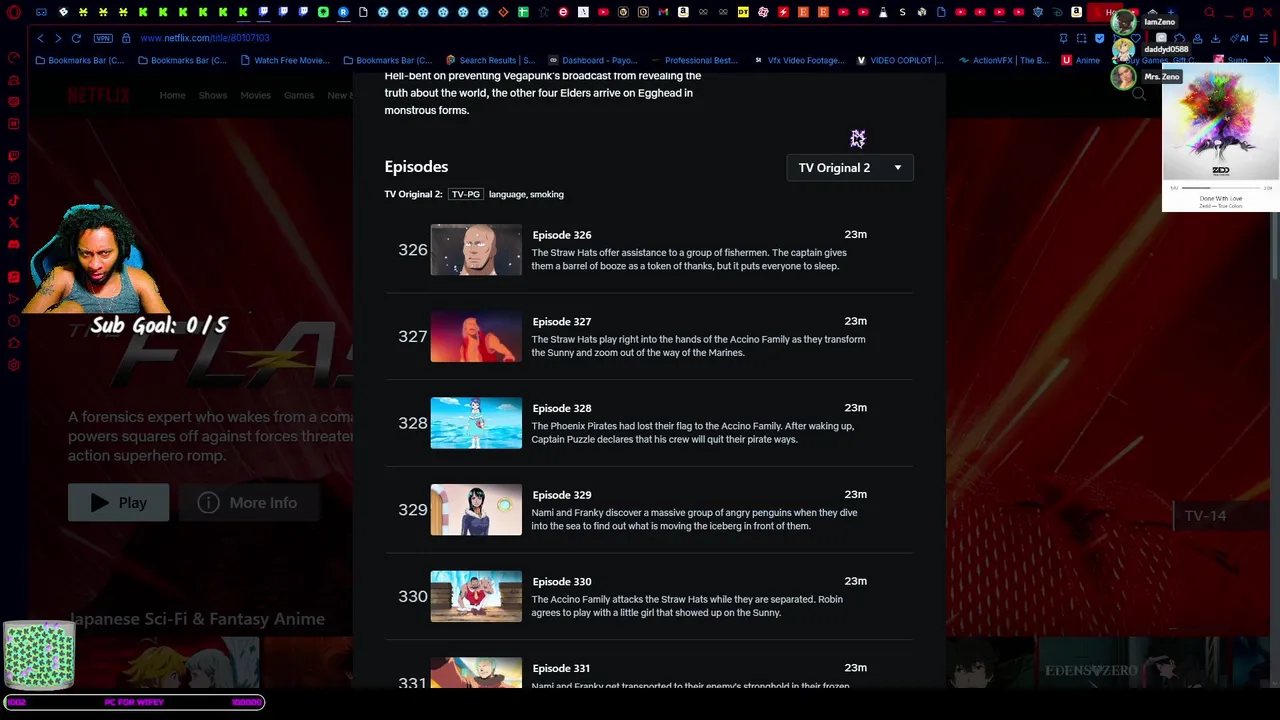Open Vfx Video Footage bookmark
The height and width of the screenshot is (720, 1280).
[x=798, y=60]
